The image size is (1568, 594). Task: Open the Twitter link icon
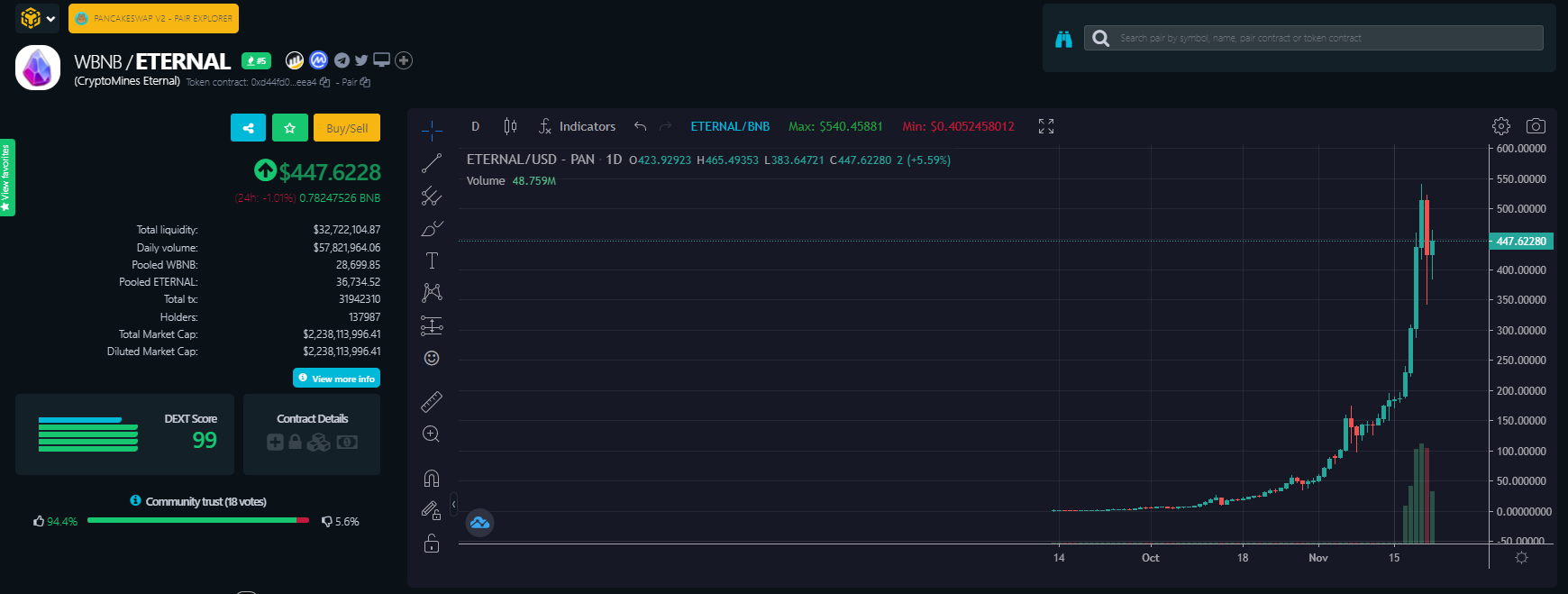tap(361, 60)
